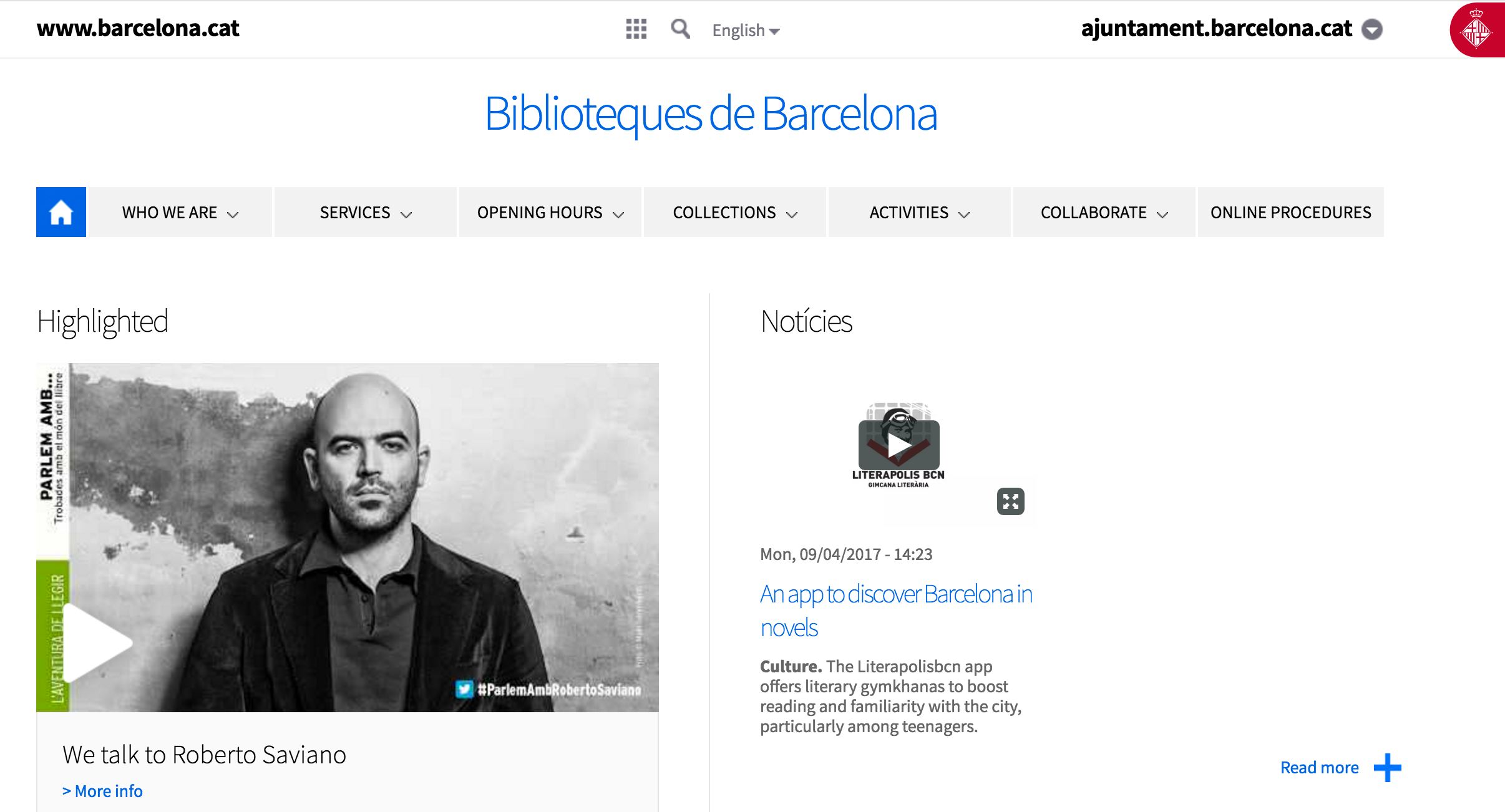Image resolution: width=1505 pixels, height=812 pixels.
Task: Expand the Who We Are menu
Action: (180, 212)
